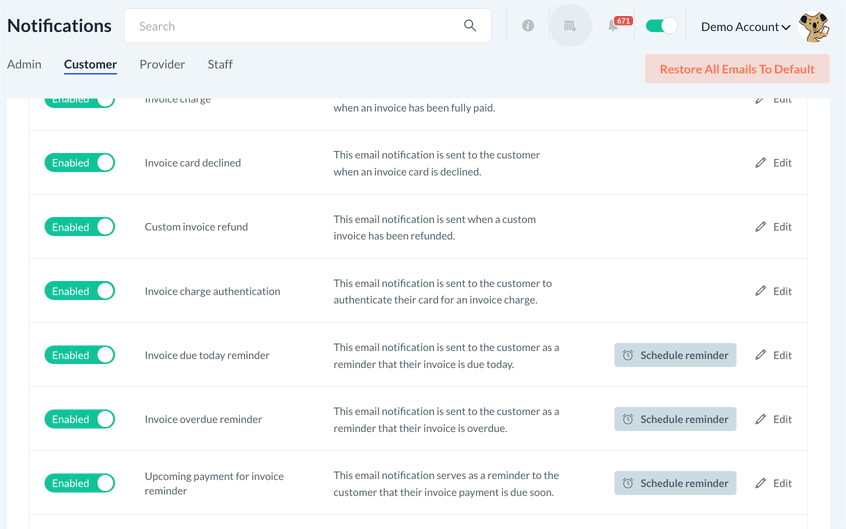Expand the Demo Account dropdown
The width and height of the screenshot is (846, 529).
745,27
